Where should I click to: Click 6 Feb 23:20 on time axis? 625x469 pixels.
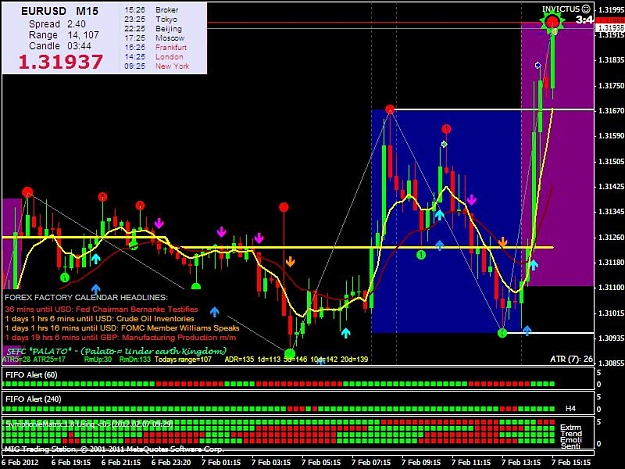(171, 462)
